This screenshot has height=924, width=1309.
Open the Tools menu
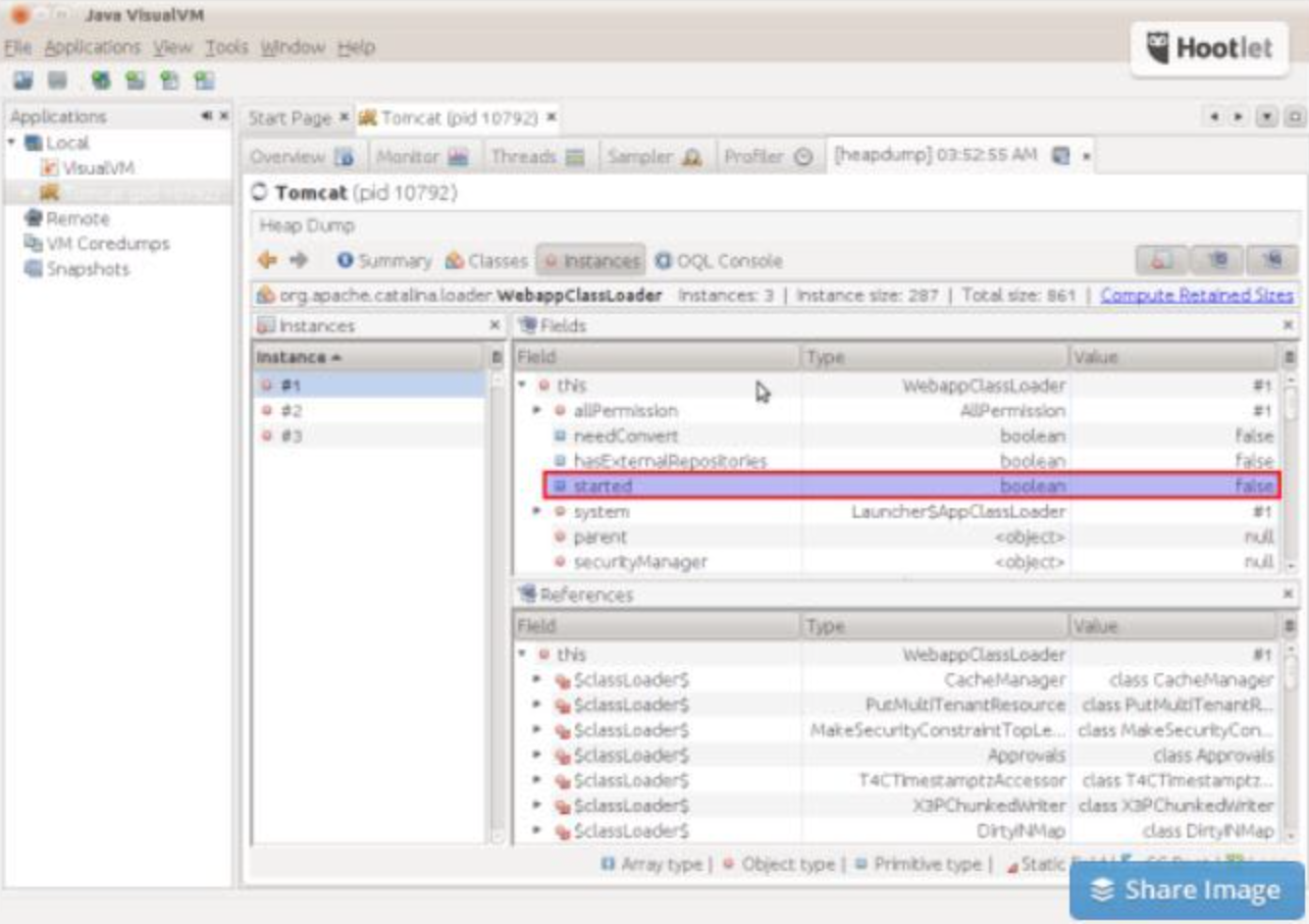[227, 47]
